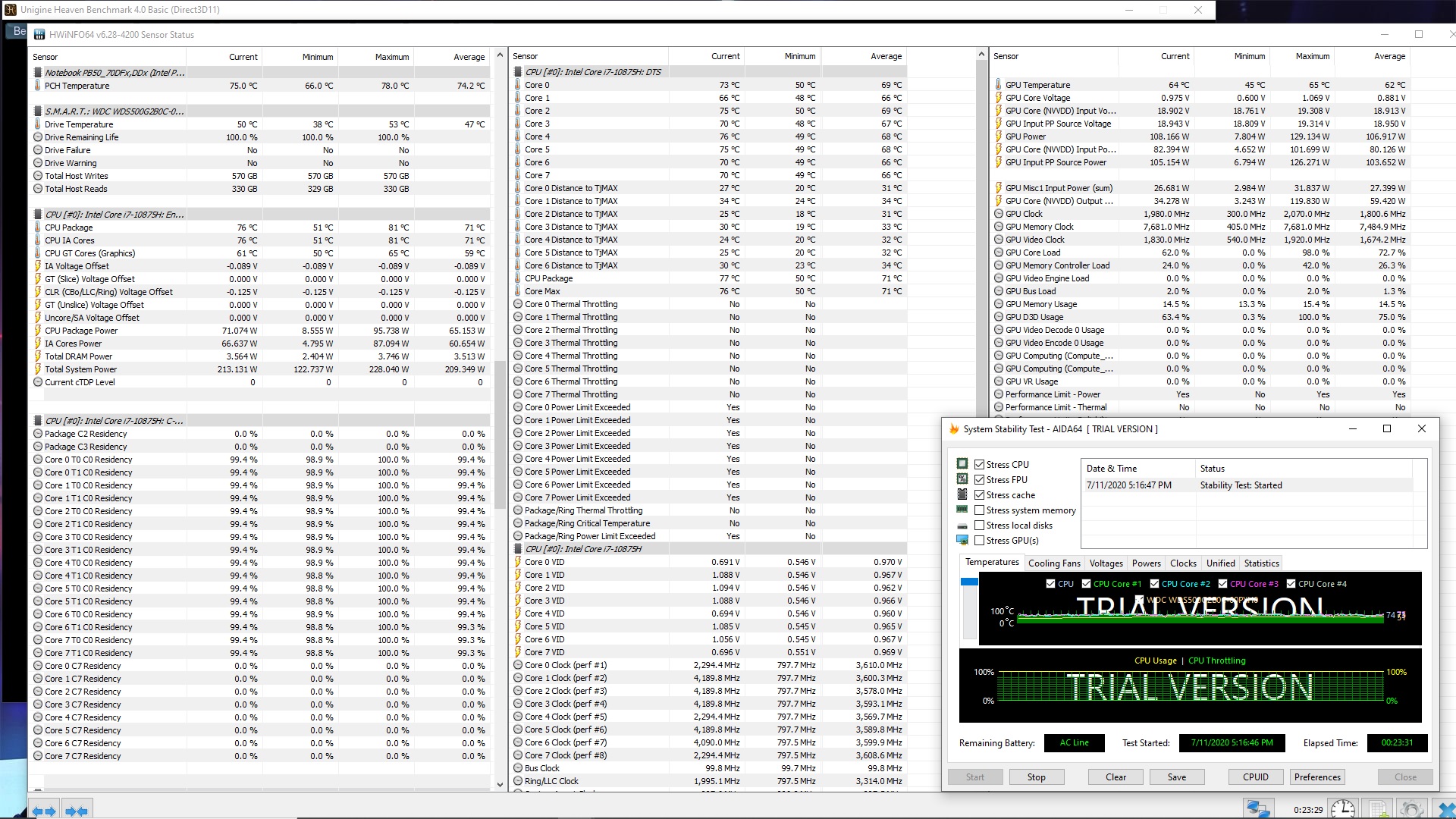Click circle icon of Core 0 Clock row
The image size is (1456, 819).
pyautogui.click(x=518, y=665)
